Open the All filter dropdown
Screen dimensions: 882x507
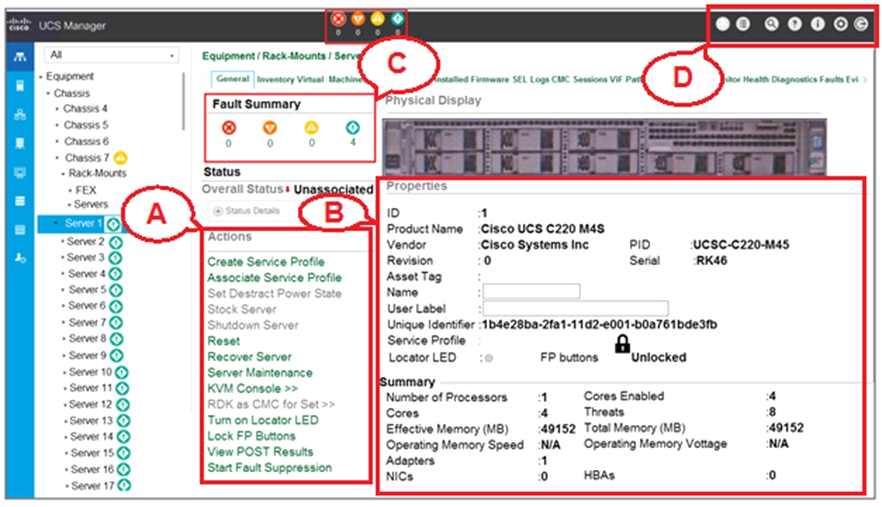click(x=111, y=55)
